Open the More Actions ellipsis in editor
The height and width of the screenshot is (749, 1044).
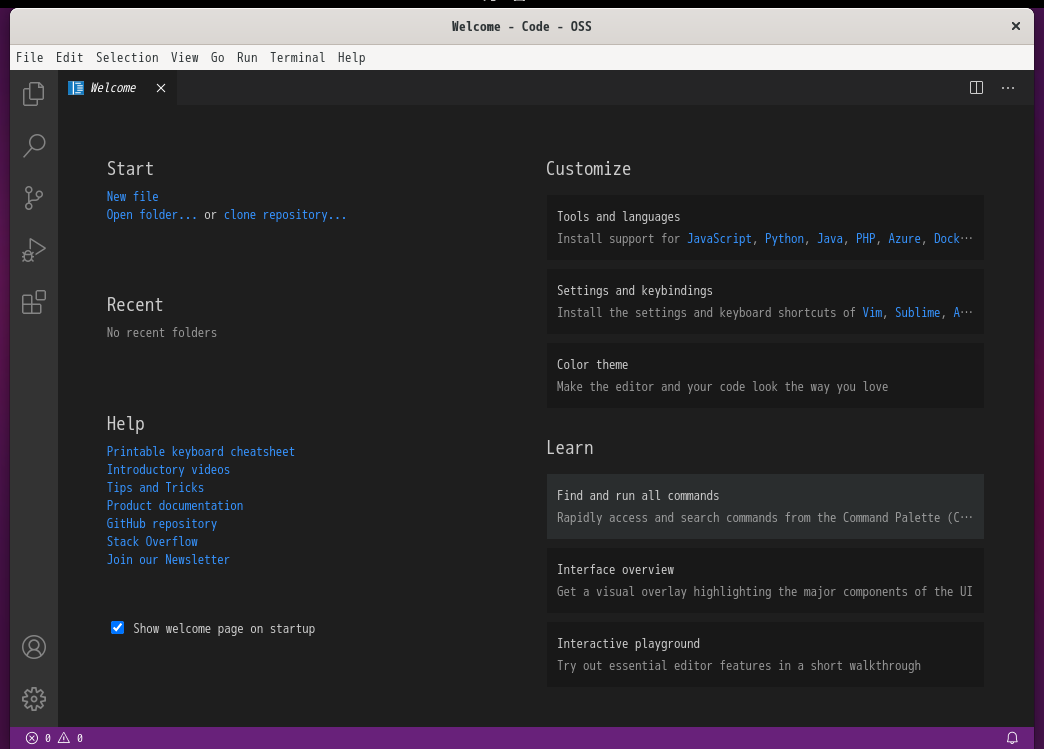[x=1008, y=88]
